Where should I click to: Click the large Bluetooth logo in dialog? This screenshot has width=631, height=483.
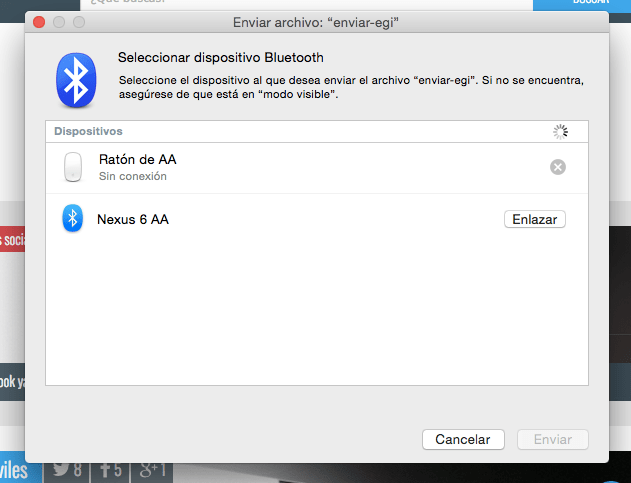pos(76,80)
